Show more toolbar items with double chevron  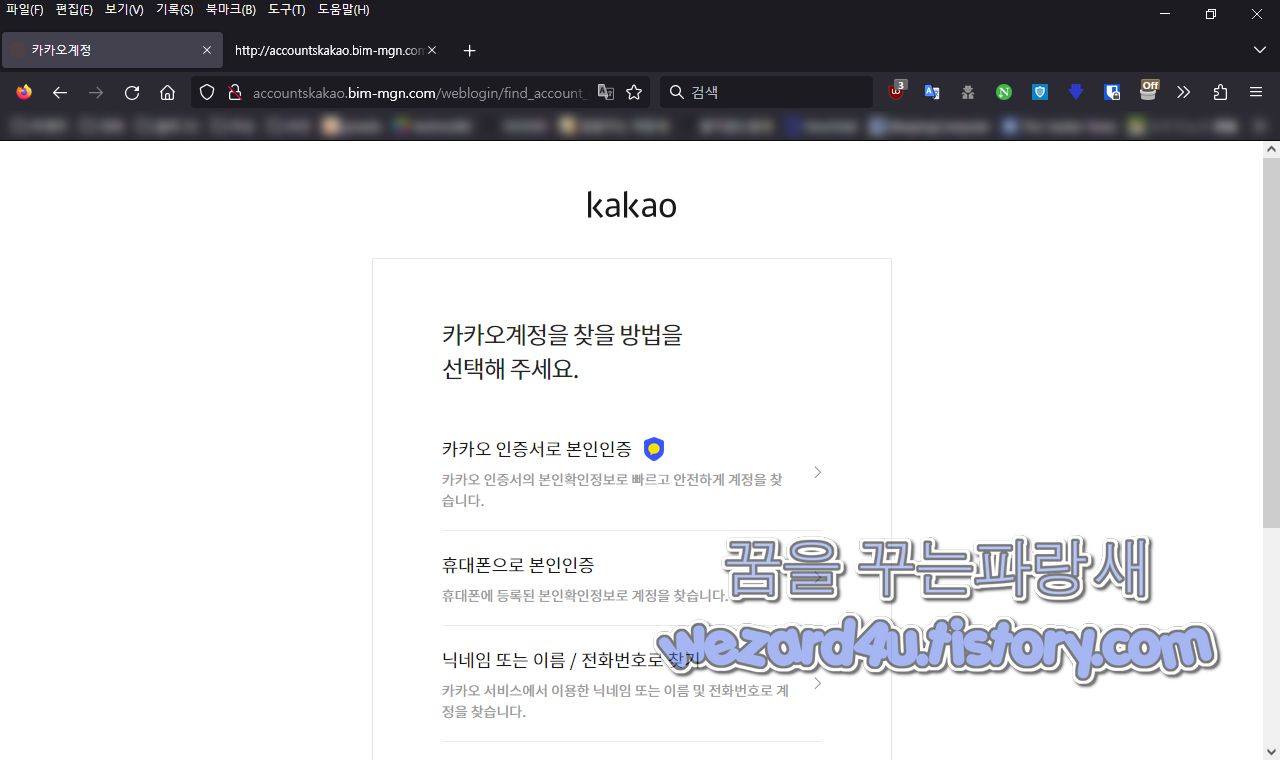[1184, 92]
